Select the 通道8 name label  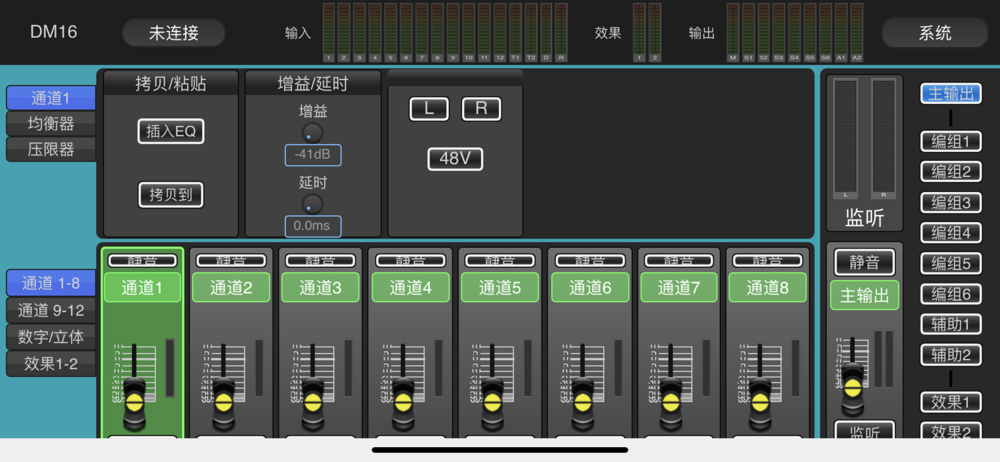click(768, 288)
